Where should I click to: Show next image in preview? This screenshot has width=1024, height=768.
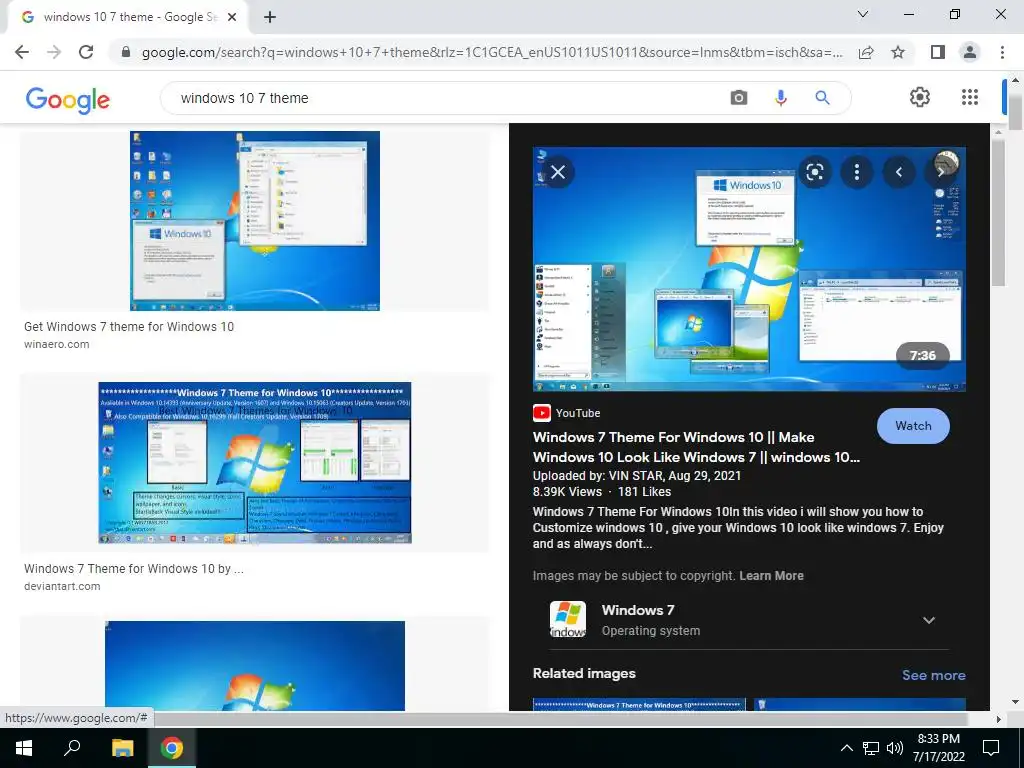pyautogui.click(x=940, y=172)
